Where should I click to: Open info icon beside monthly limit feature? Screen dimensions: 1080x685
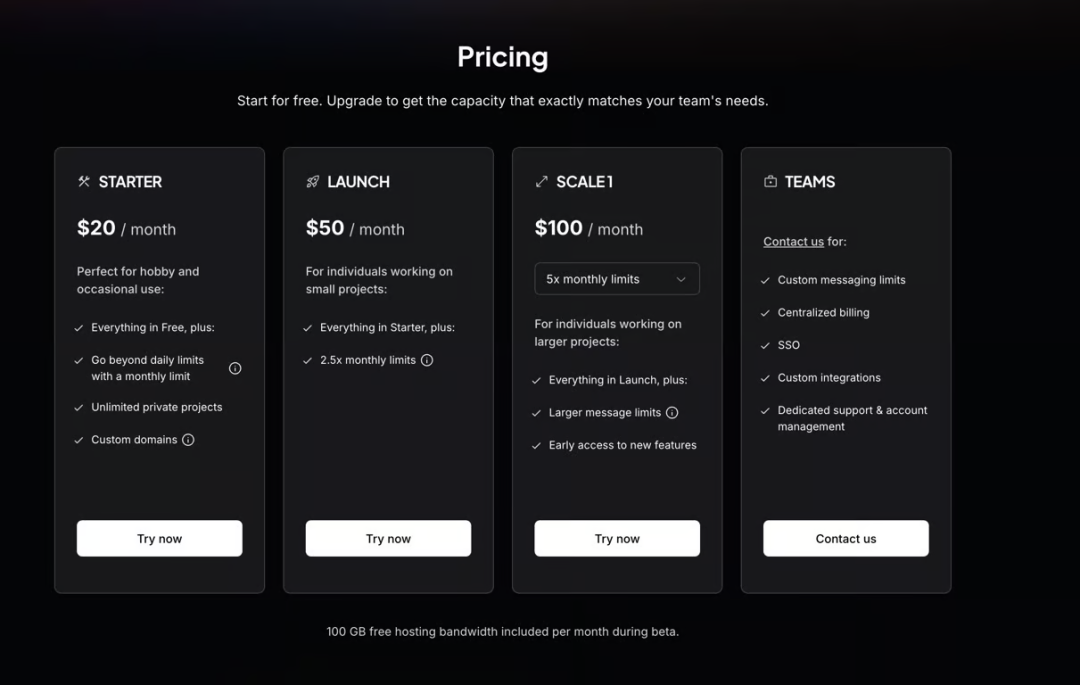(x=235, y=368)
